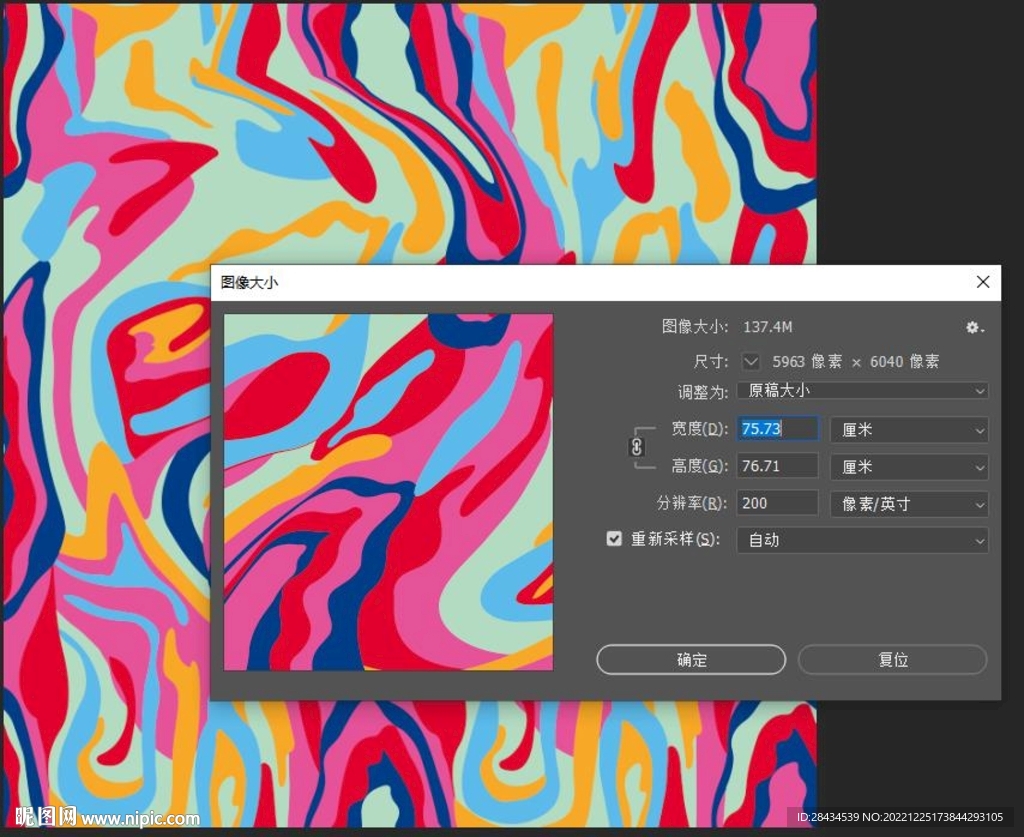Open the 像素/英寸 resolution unit dropdown
Image resolution: width=1024 pixels, height=837 pixels.
point(909,504)
